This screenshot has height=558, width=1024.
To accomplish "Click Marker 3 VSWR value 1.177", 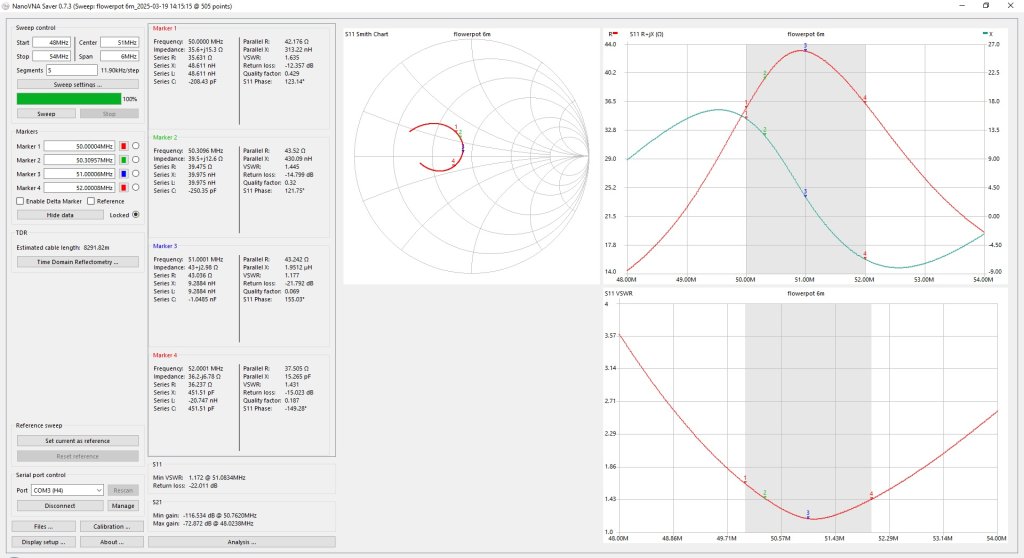I will [x=292, y=276].
